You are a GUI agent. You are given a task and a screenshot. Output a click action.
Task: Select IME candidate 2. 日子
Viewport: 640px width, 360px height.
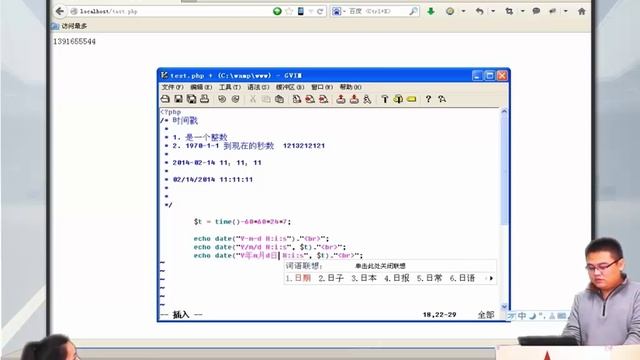click(x=331, y=278)
